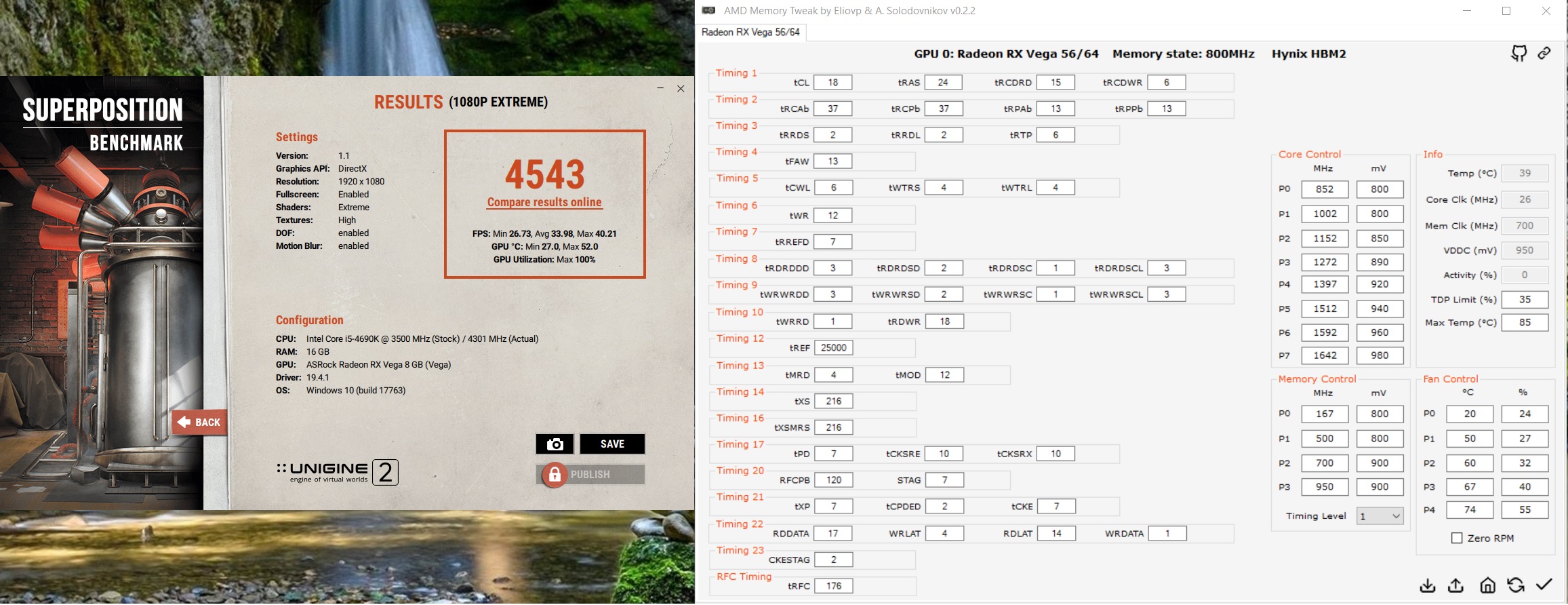Click the locked PUBLISH button
This screenshot has width=1568, height=605.
tap(590, 475)
